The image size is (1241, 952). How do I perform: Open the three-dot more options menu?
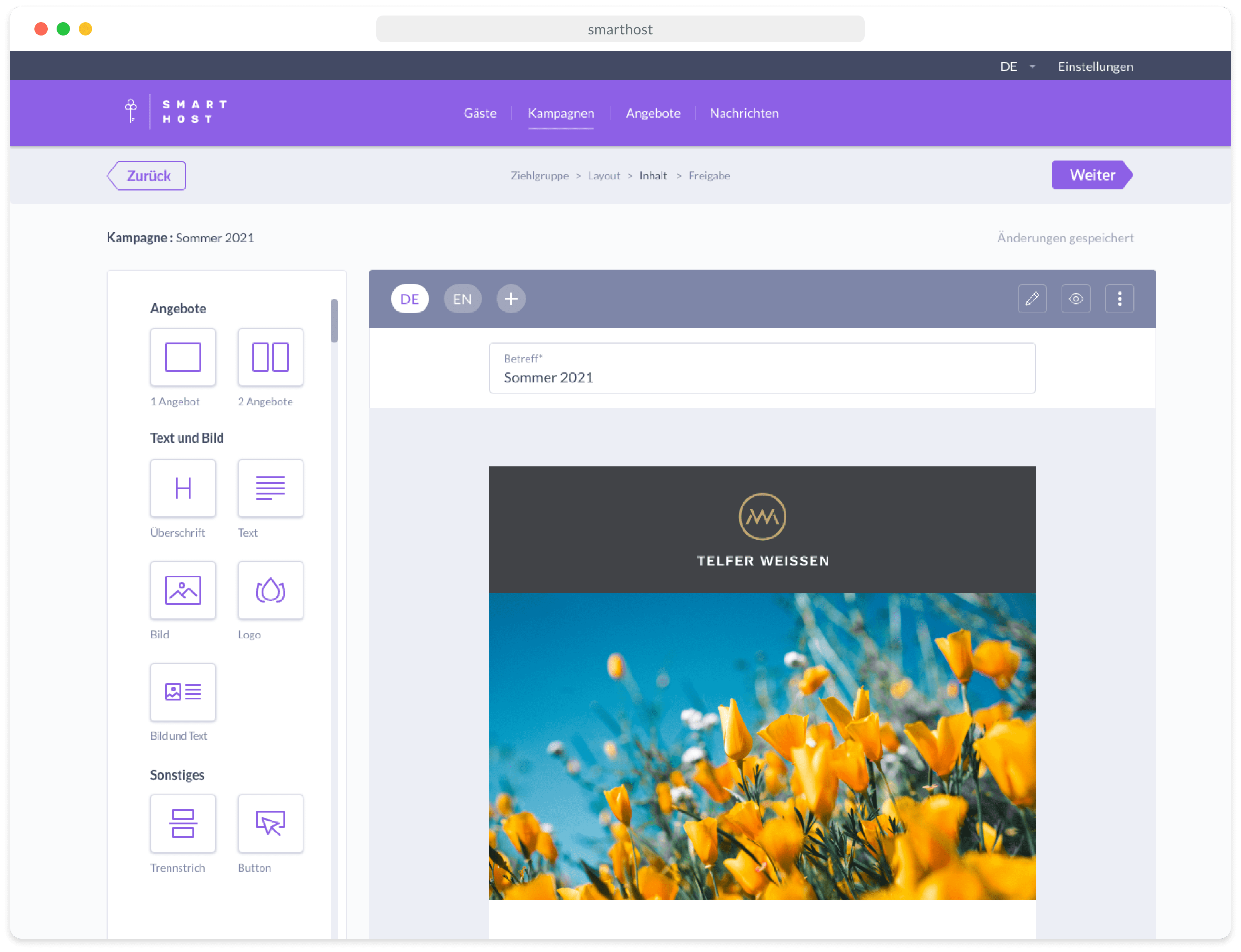click(1119, 298)
